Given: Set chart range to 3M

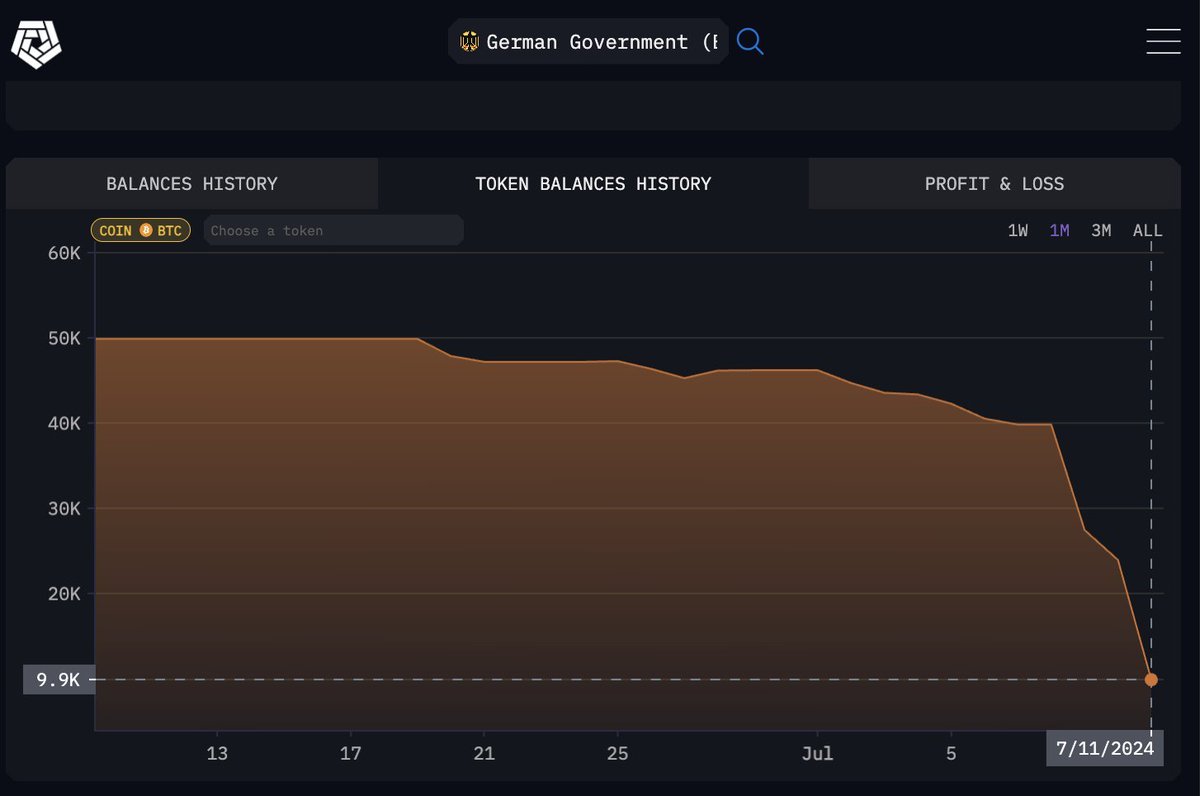Looking at the screenshot, I should 1101,231.
